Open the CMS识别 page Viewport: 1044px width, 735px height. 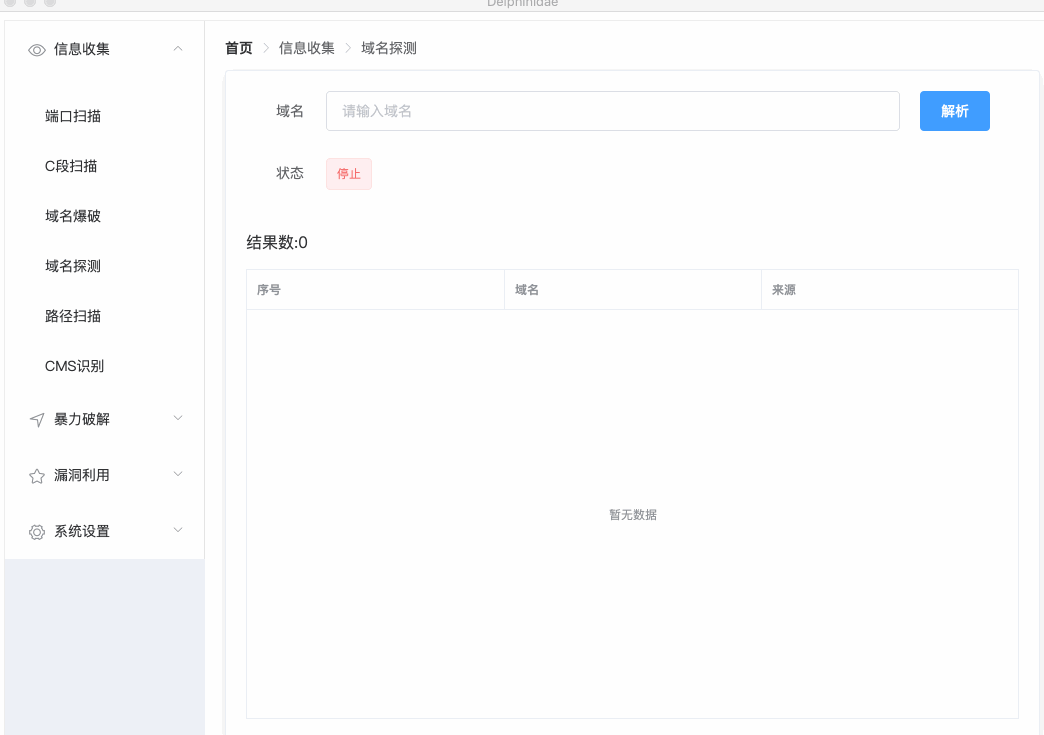click(74, 366)
